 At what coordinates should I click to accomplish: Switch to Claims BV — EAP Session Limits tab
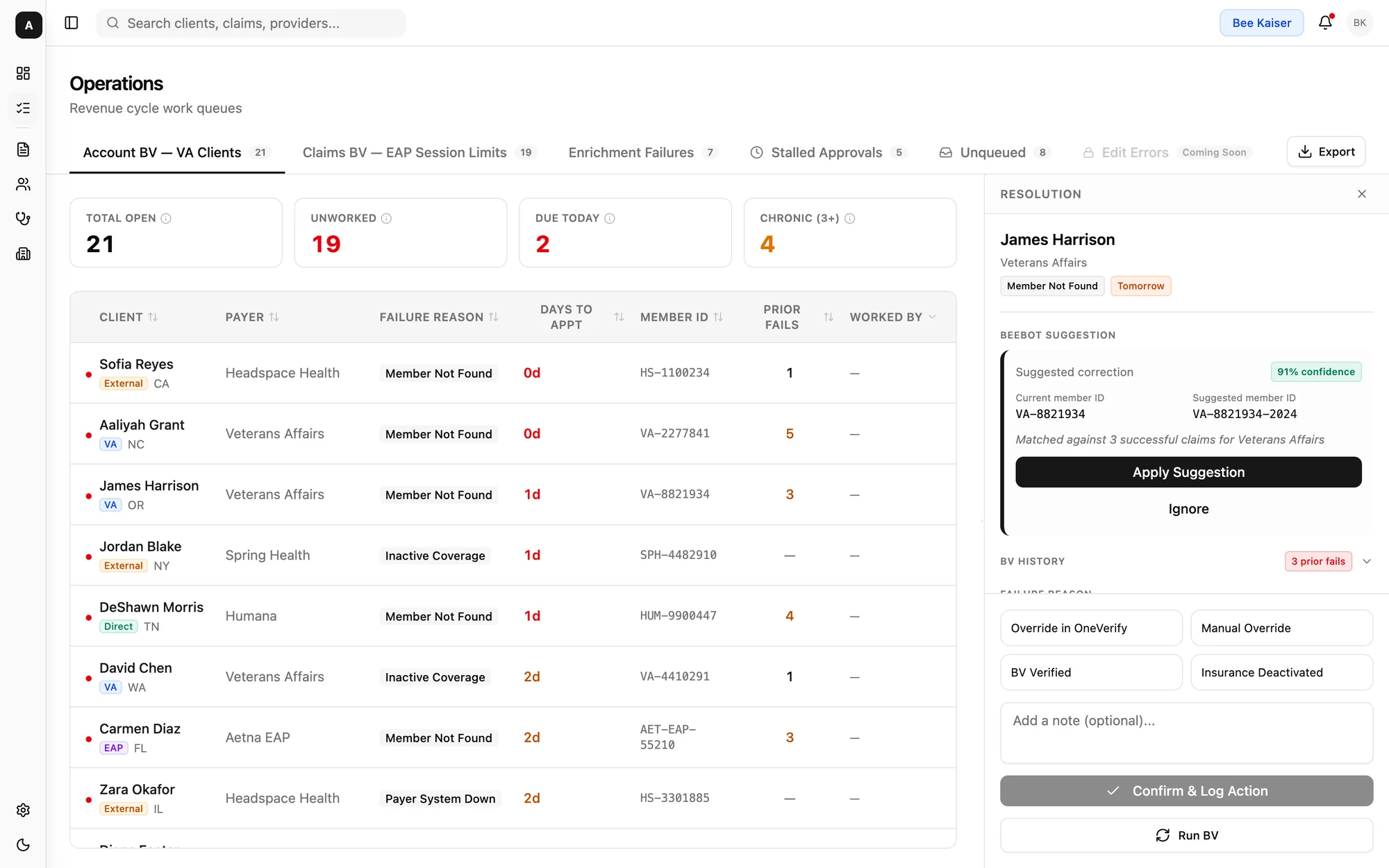tap(419, 152)
